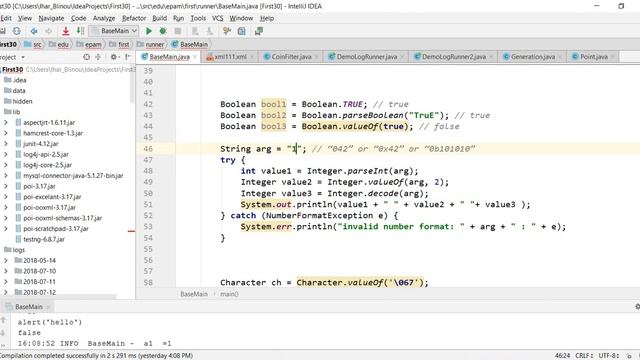
Task: Open the Build menu
Action: pos(159,18)
